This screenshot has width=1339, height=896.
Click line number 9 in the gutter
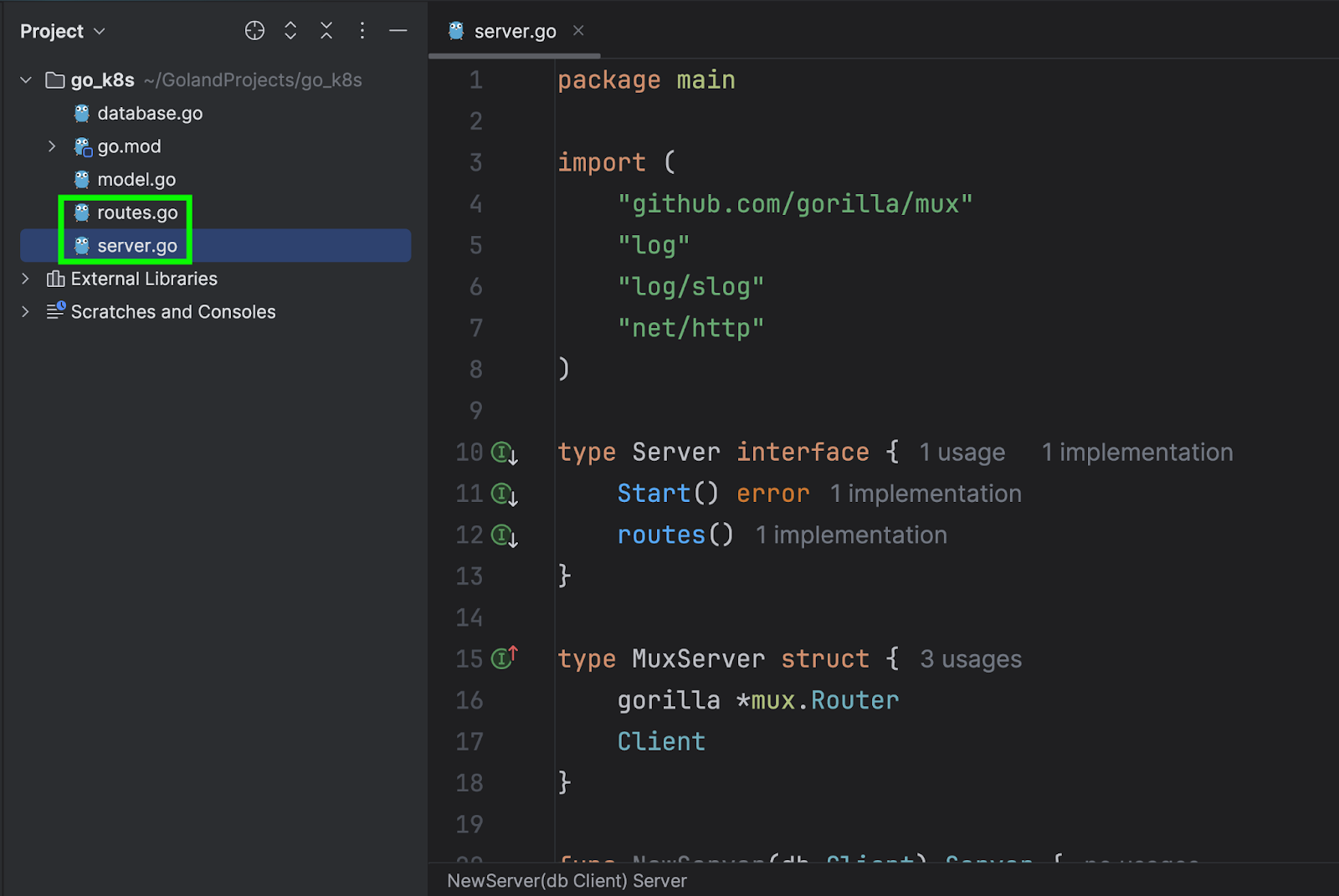[x=475, y=411]
